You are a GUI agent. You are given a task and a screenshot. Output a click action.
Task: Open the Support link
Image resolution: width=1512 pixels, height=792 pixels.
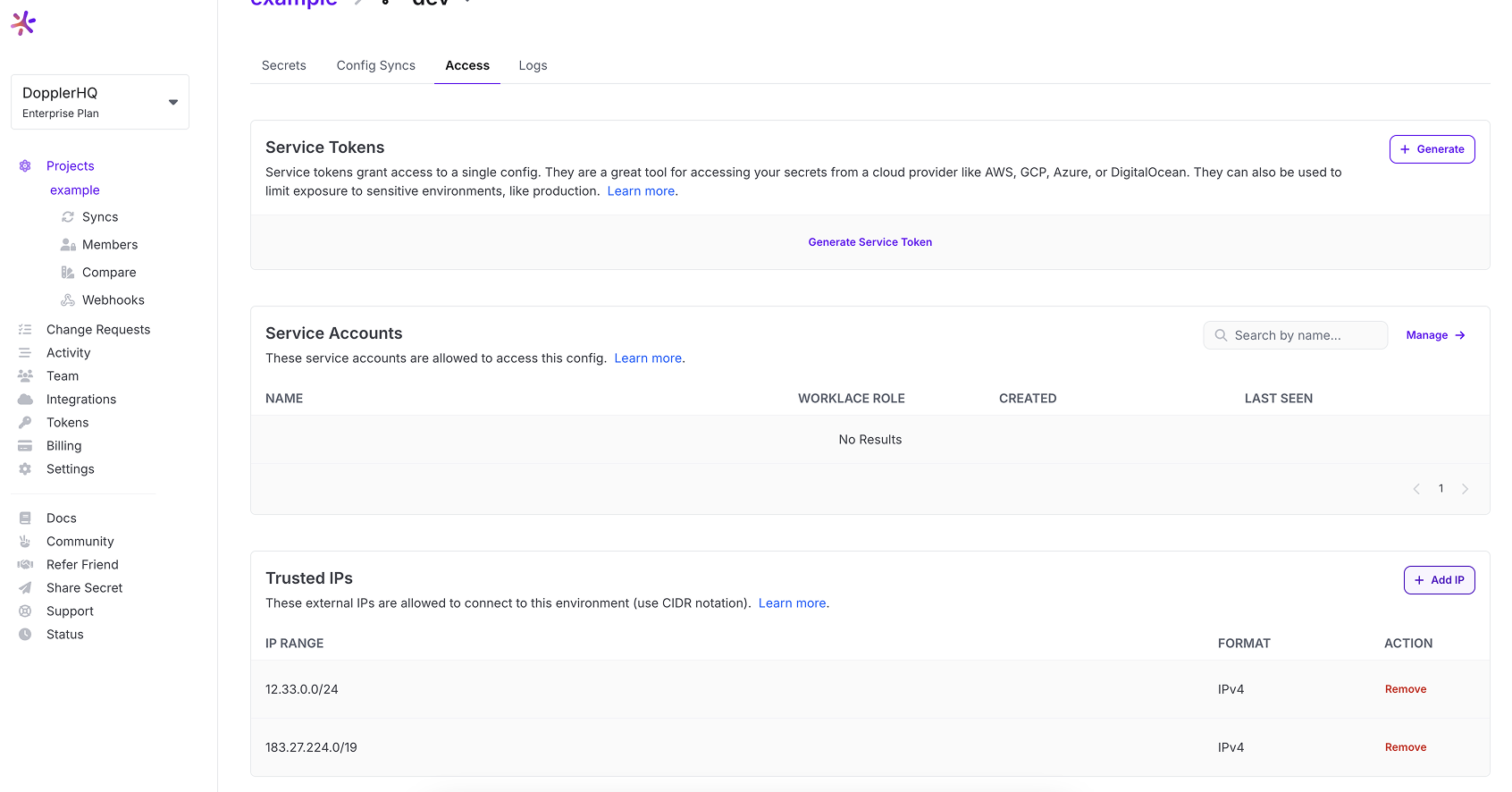[70, 611]
